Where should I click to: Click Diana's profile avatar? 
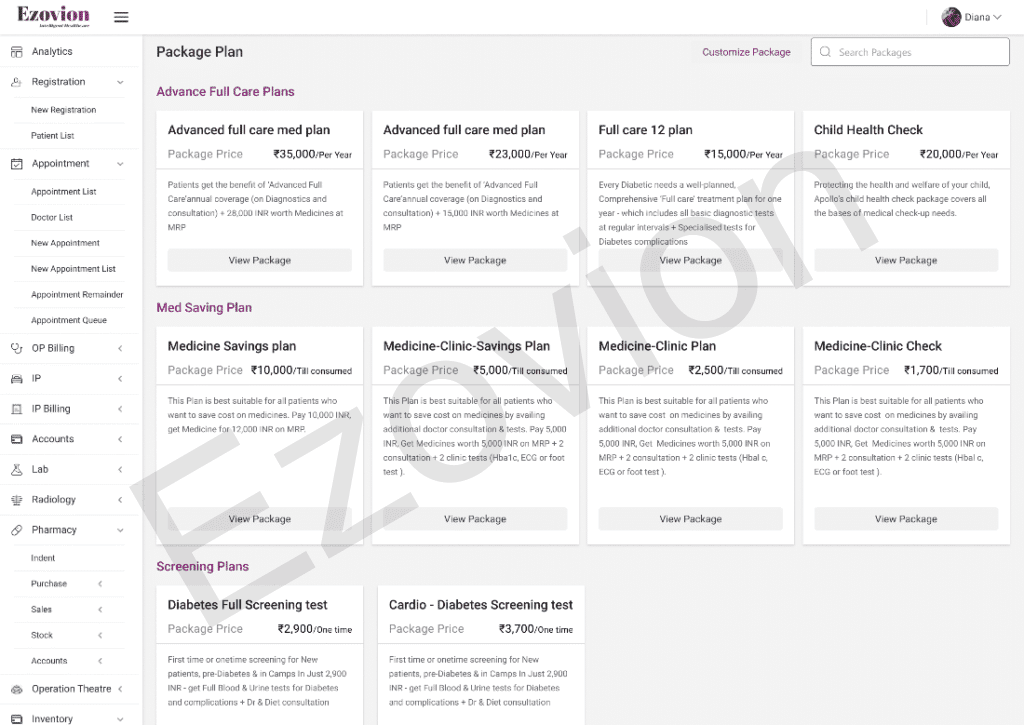coord(951,17)
